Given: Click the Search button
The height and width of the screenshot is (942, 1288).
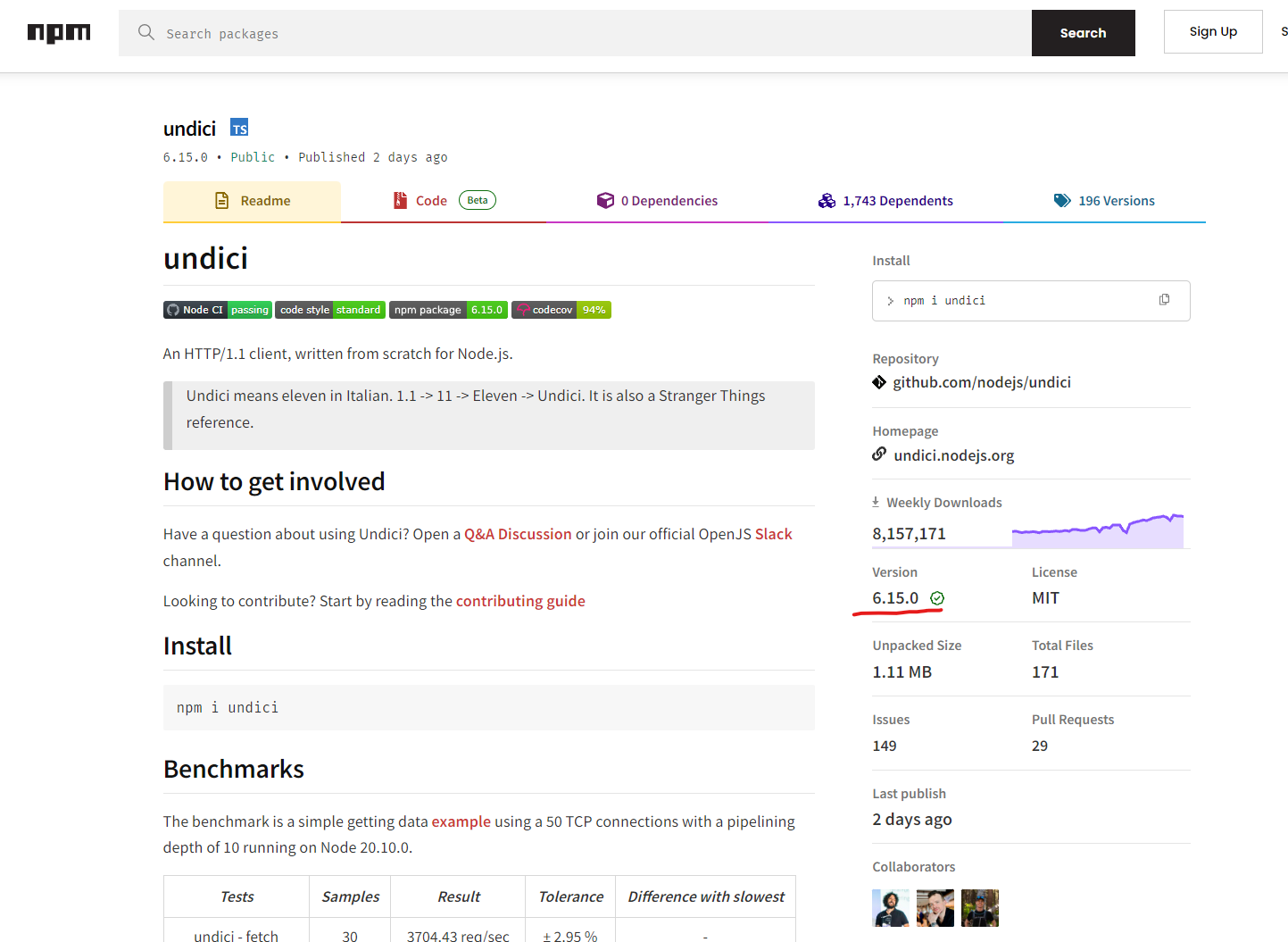Looking at the screenshot, I should pyautogui.click(x=1084, y=33).
